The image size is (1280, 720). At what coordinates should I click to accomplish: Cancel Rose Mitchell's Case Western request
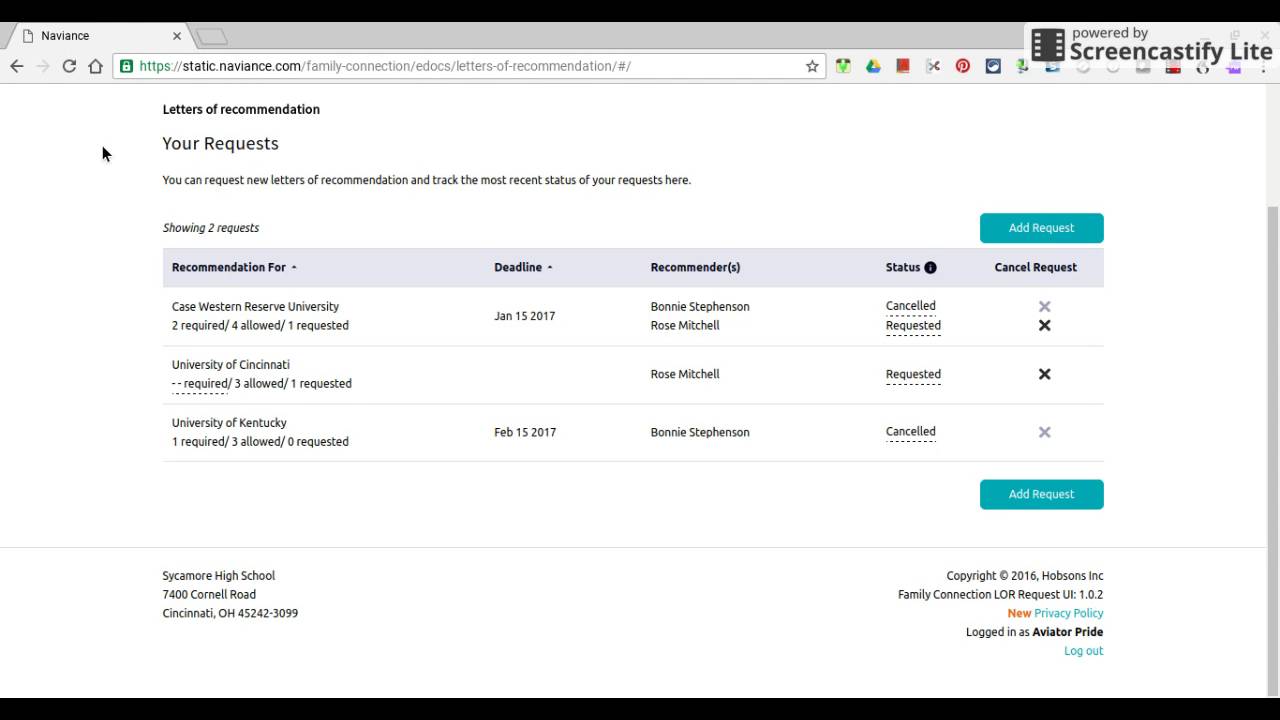1044,325
